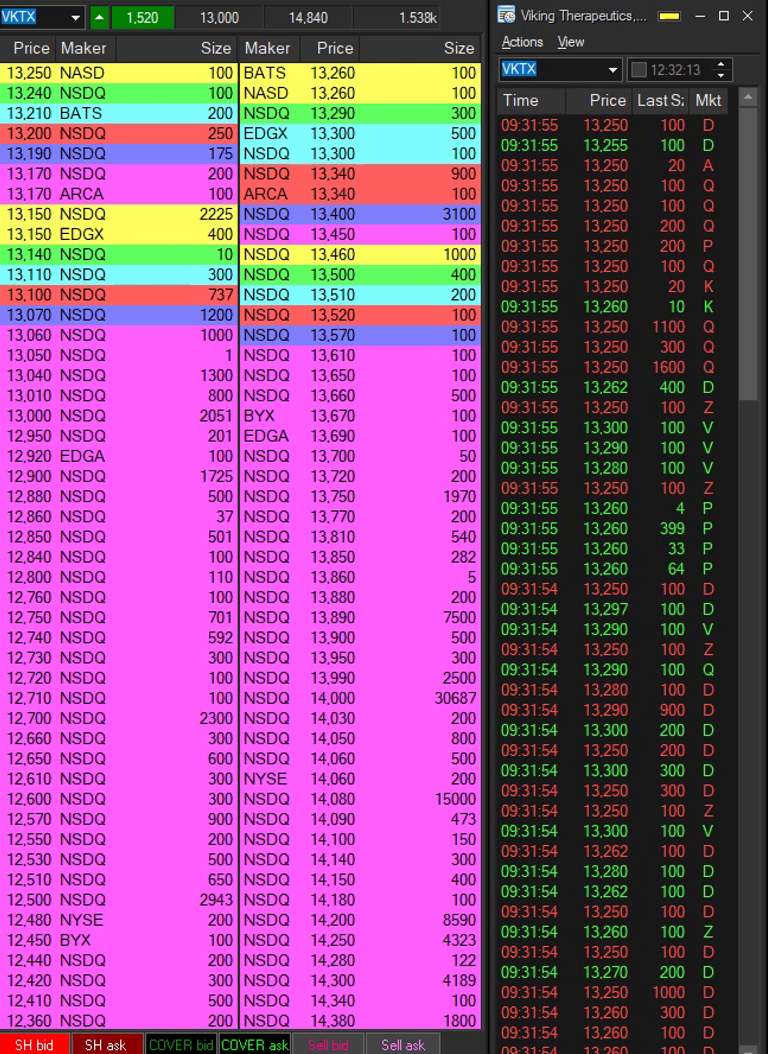
Task: Select the 13,150 EDGX 400 bid row
Action: (x=118, y=234)
